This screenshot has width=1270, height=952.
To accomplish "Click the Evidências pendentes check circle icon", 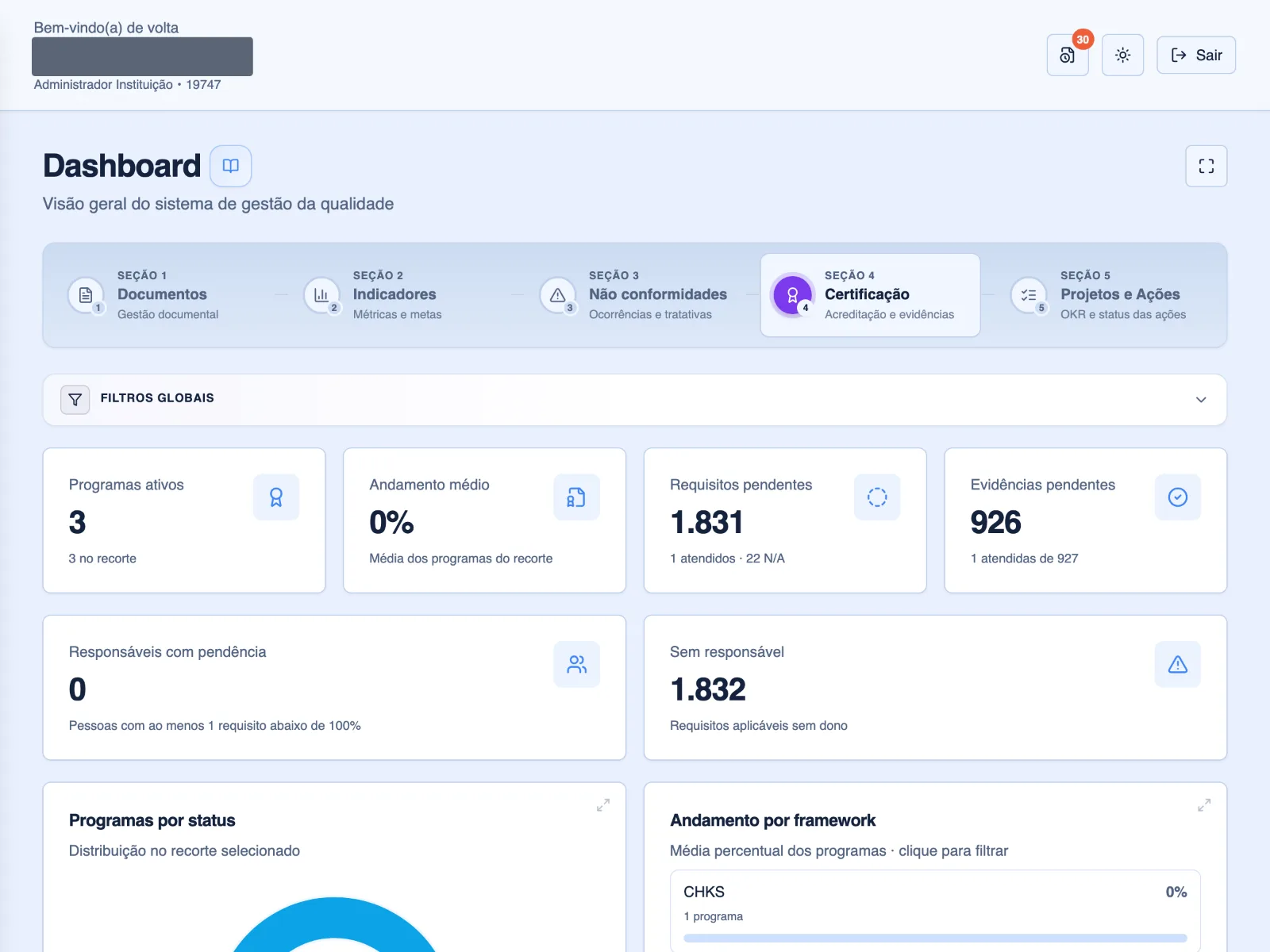I will pyautogui.click(x=1178, y=497).
